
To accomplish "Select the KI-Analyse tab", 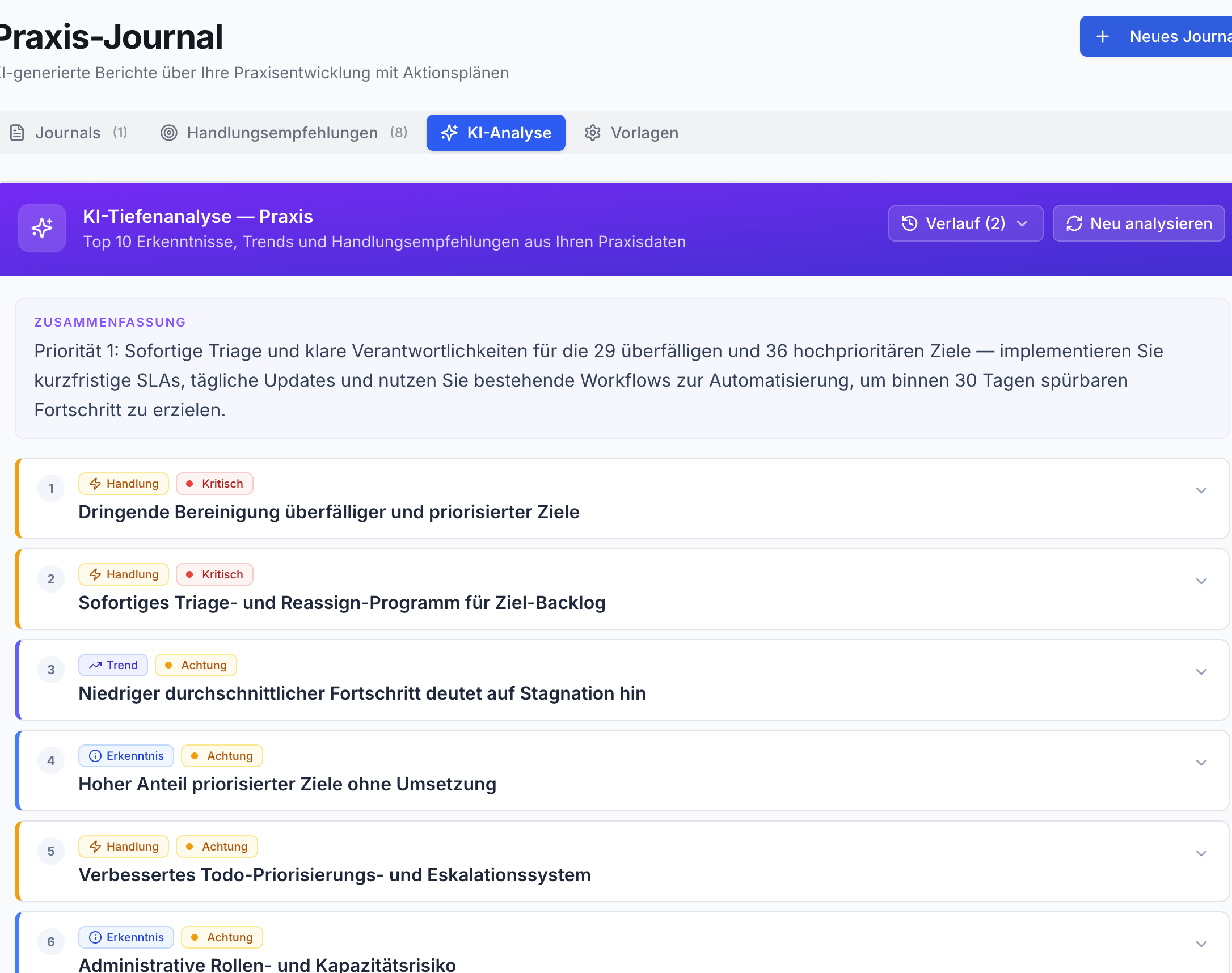I will click(x=496, y=133).
